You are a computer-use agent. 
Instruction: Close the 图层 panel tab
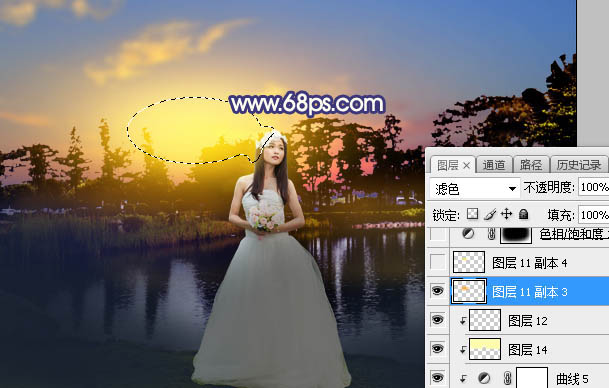coord(466,166)
